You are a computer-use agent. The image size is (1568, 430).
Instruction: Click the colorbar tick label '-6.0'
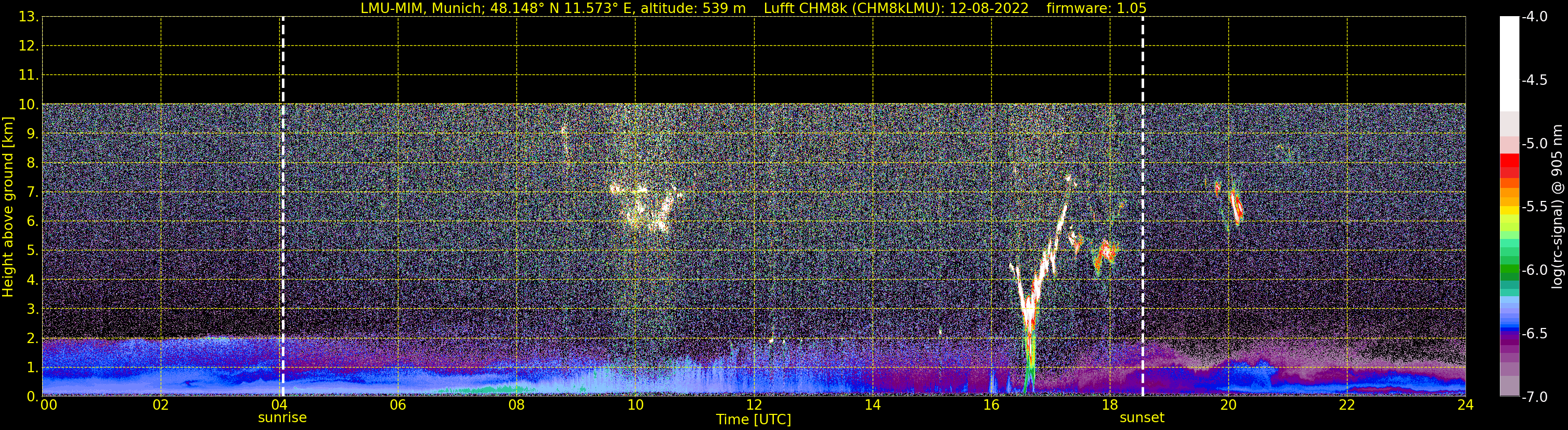1534,270
